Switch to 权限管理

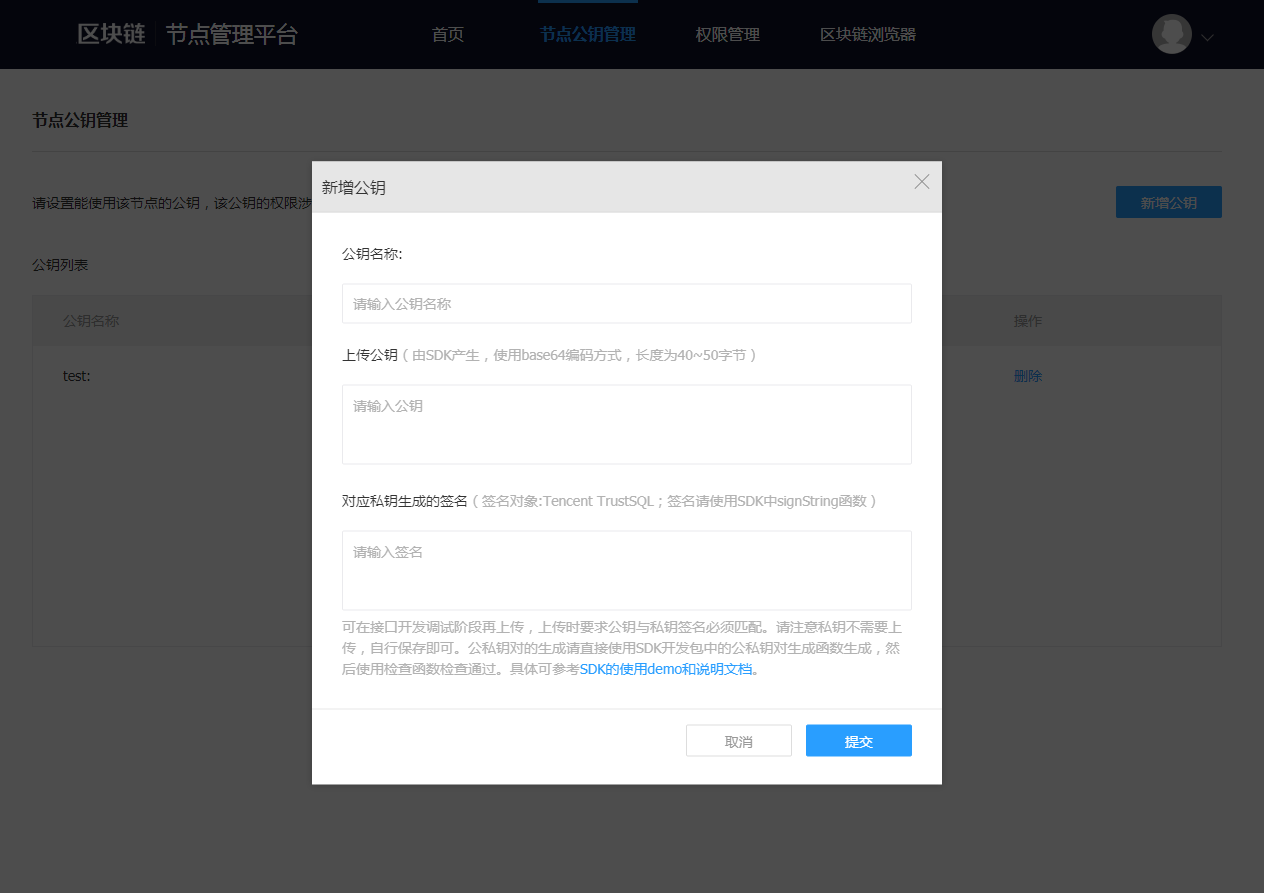click(727, 33)
